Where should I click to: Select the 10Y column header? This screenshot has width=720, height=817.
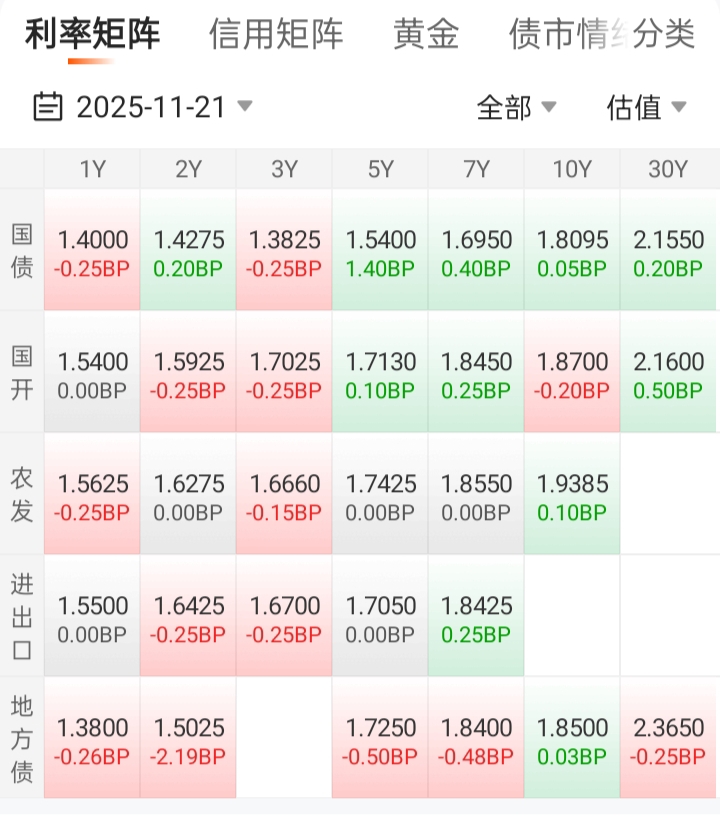[x=572, y=170]
